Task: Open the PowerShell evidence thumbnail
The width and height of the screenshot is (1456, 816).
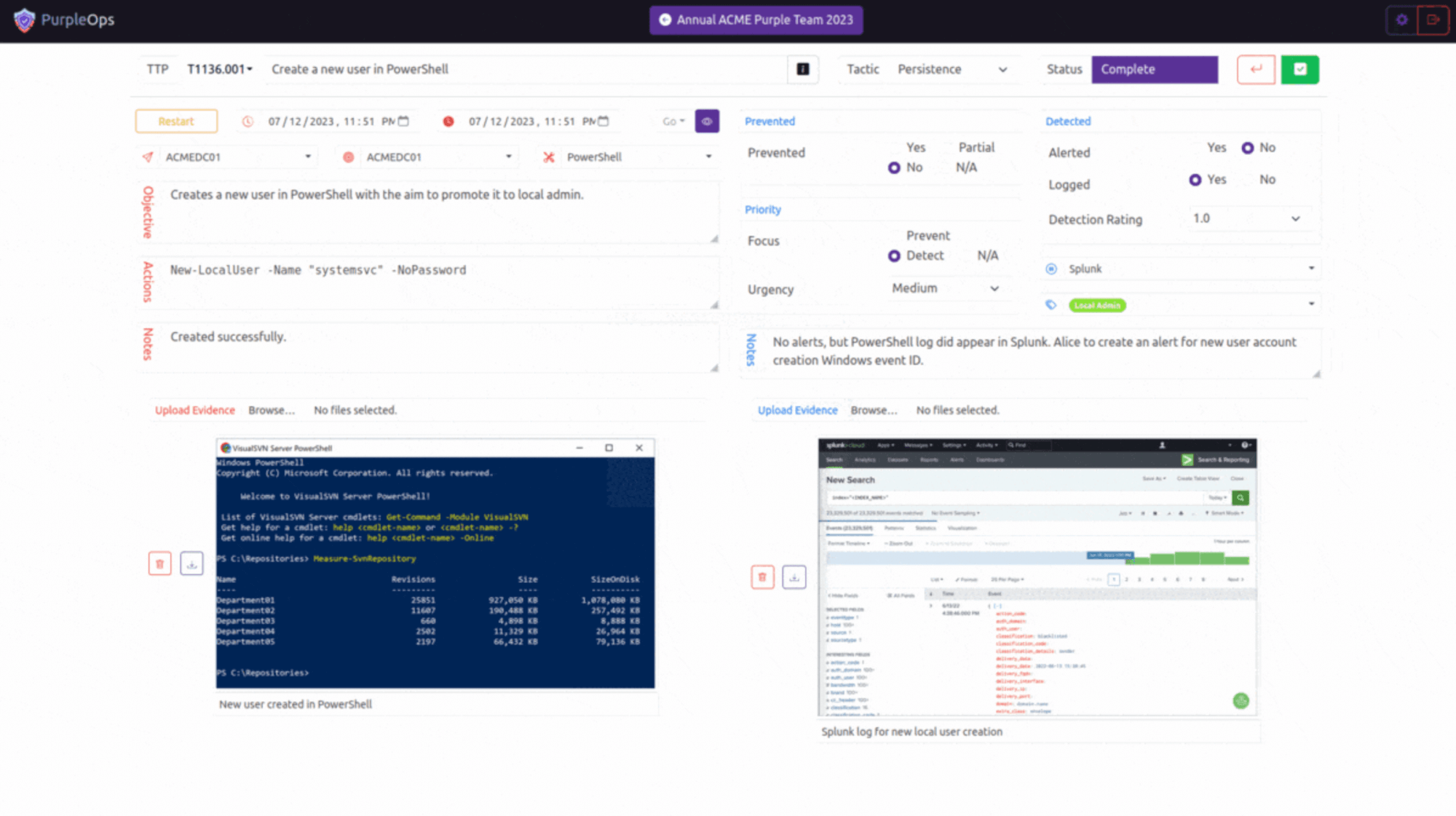Action: (435, 563)
